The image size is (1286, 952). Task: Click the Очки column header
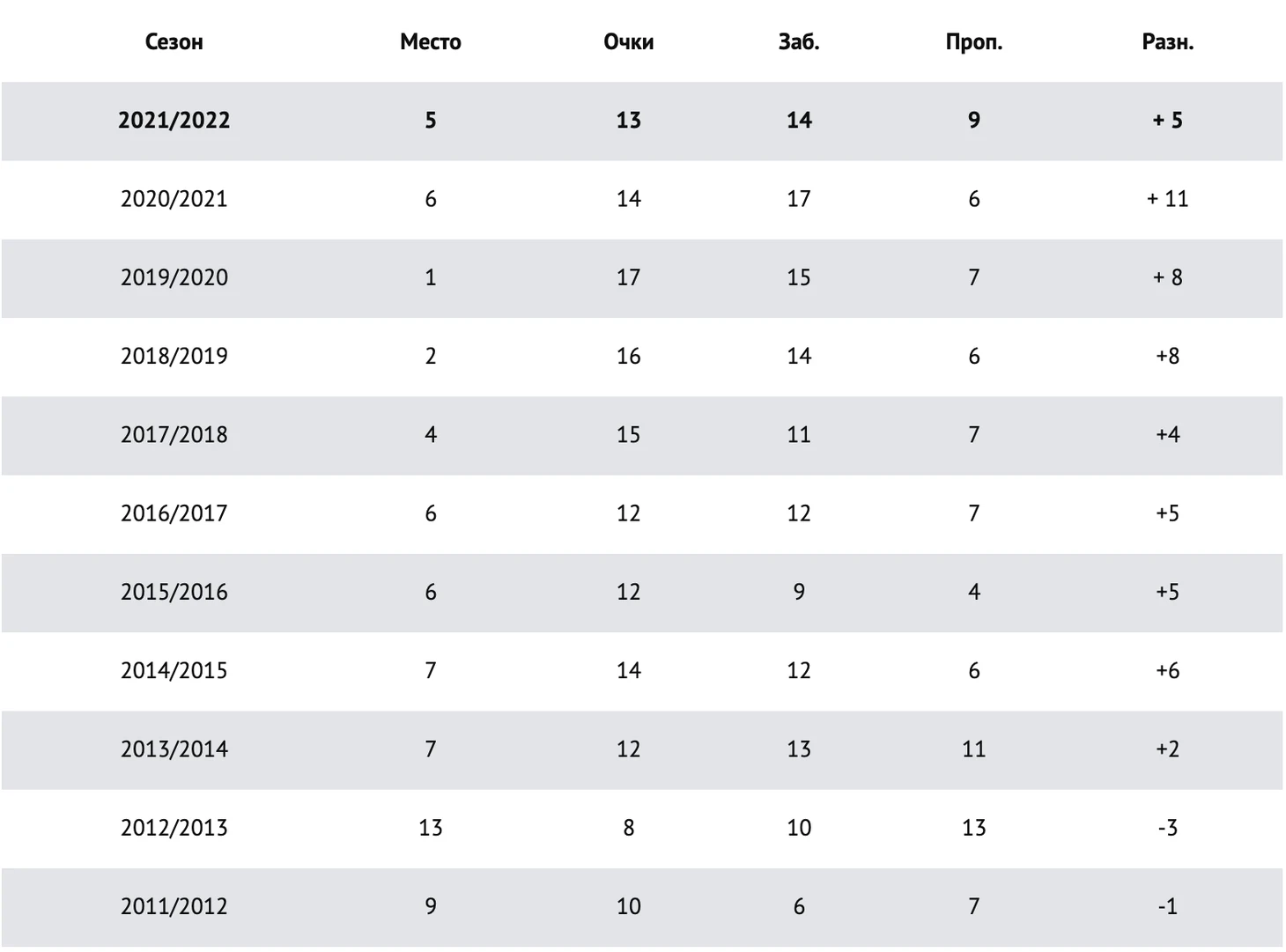coord(628,42)
